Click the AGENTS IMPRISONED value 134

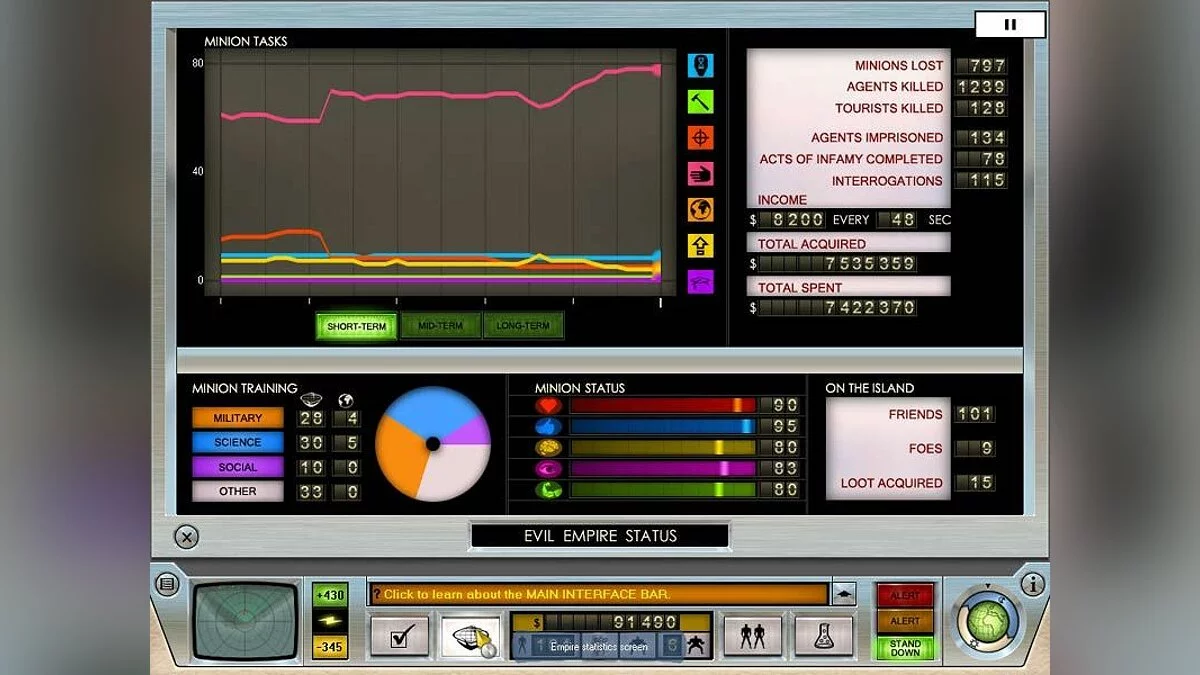coord(980,137)
